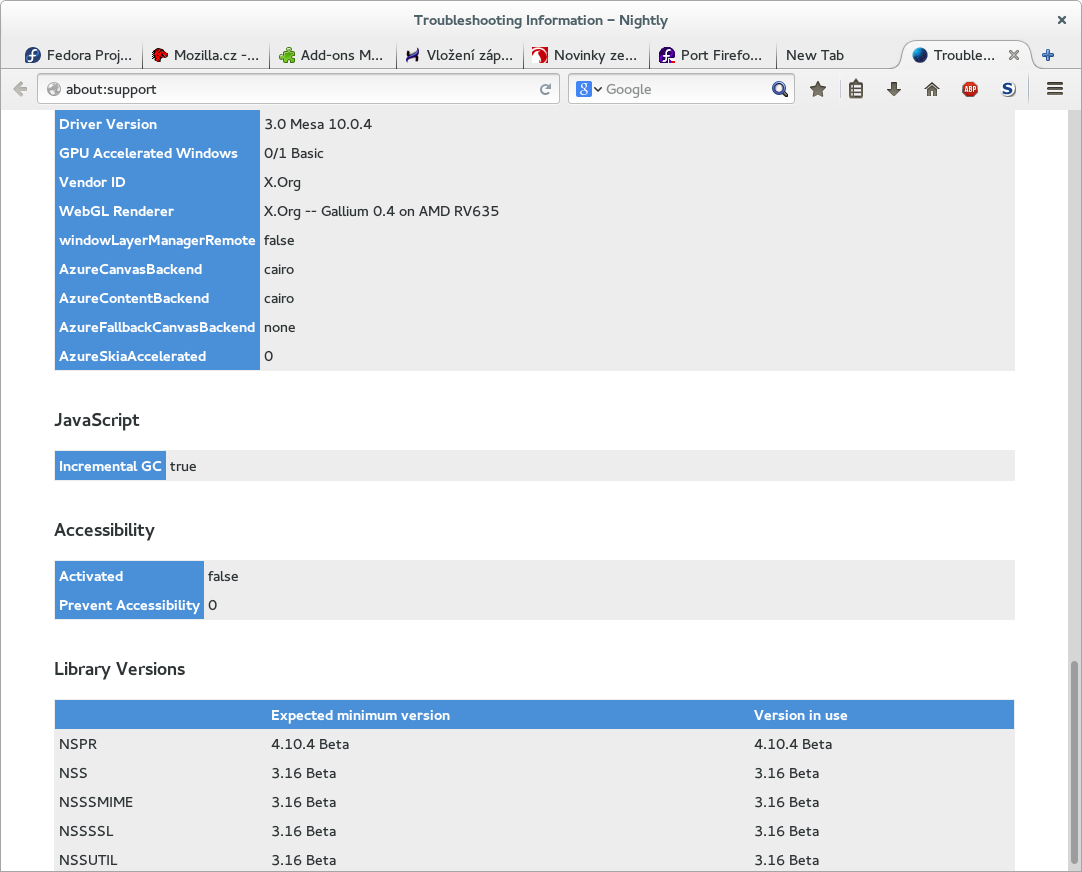Show bookmarks list icon
This screenshot has height=872, width=1082.
click(856, 89)
